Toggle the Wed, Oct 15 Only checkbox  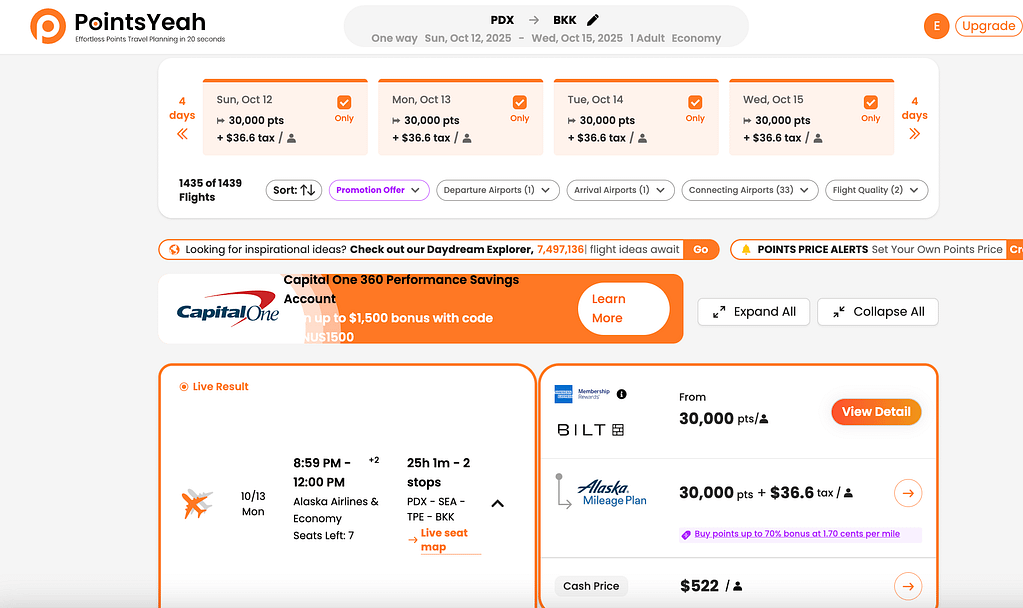(x=870, y=102)
